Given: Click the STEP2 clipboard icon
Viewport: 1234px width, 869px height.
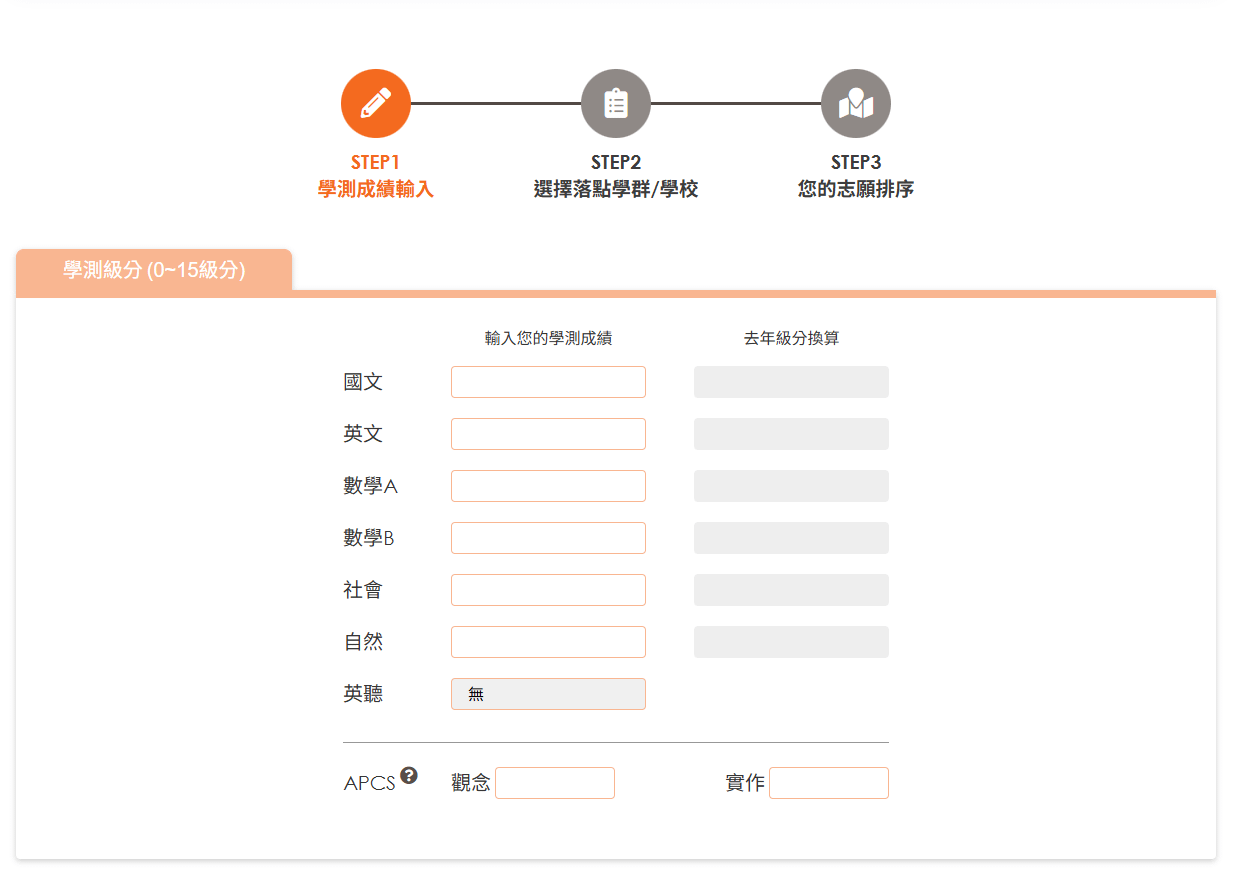Looking at the screenshot, I should click(x=616, y=102).
